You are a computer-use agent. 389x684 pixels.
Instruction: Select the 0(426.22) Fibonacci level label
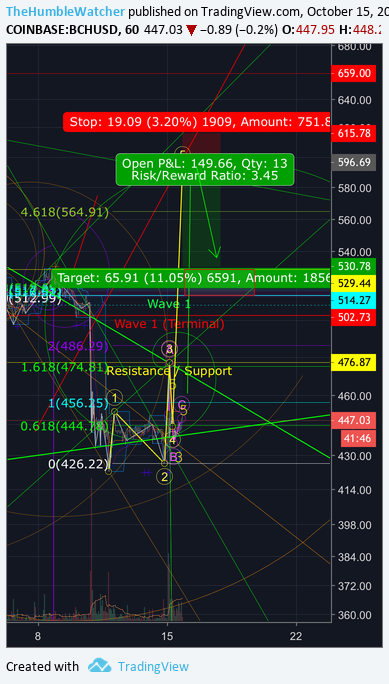click(x=78, y=464)
